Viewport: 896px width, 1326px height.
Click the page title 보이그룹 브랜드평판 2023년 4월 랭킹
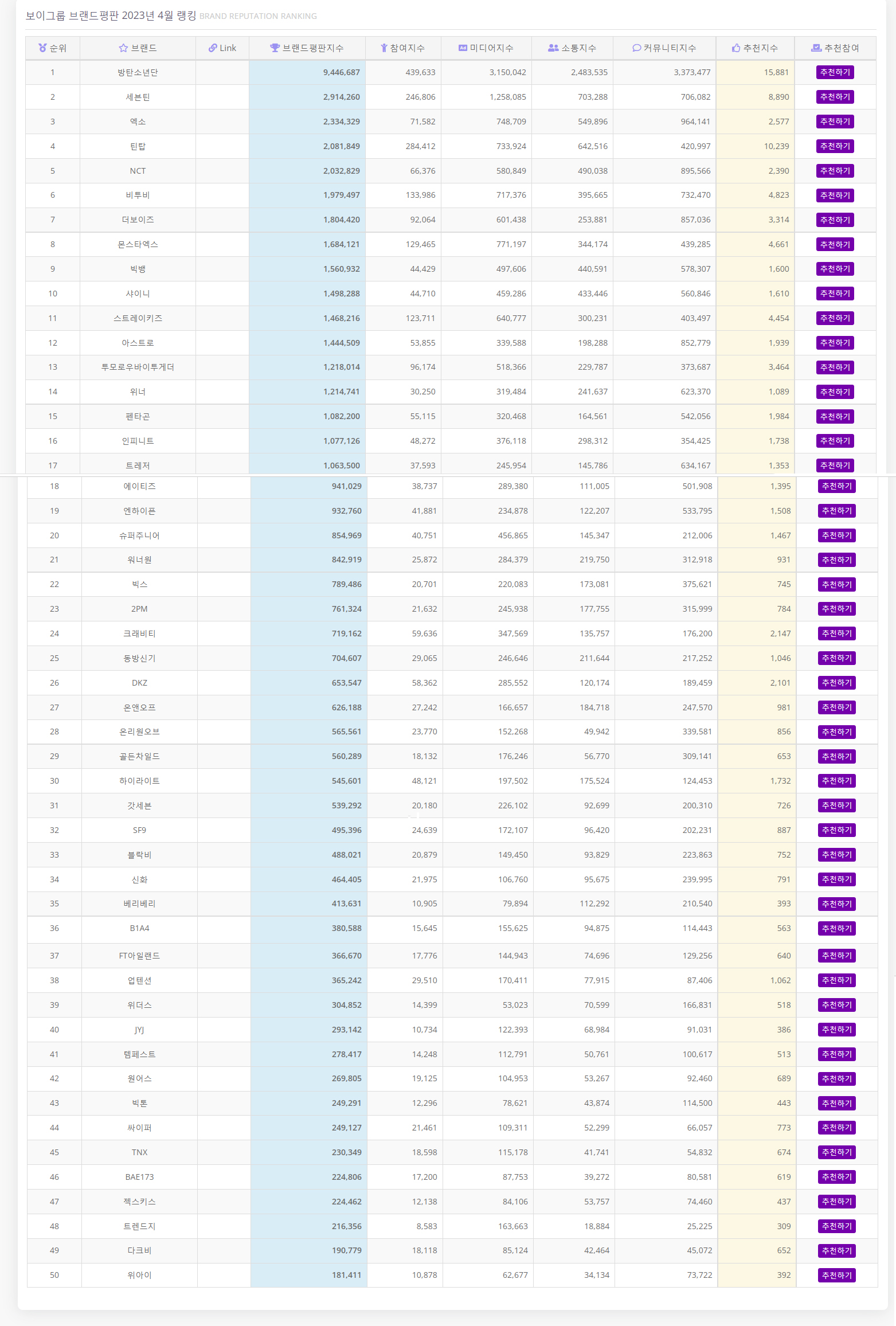111,15
